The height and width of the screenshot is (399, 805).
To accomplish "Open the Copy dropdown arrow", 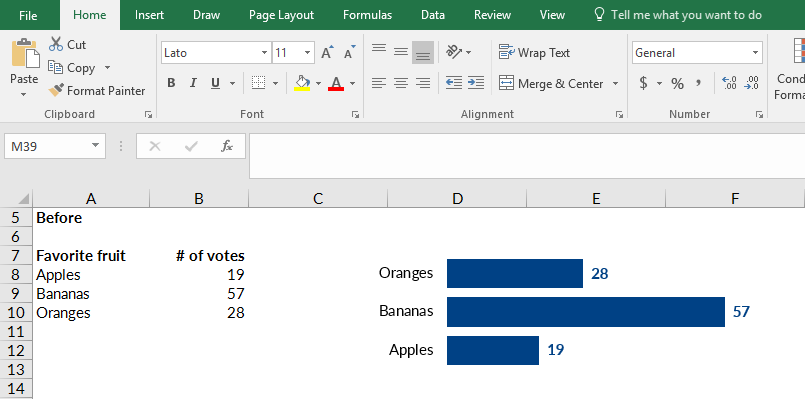I will (x=107, y=68).
